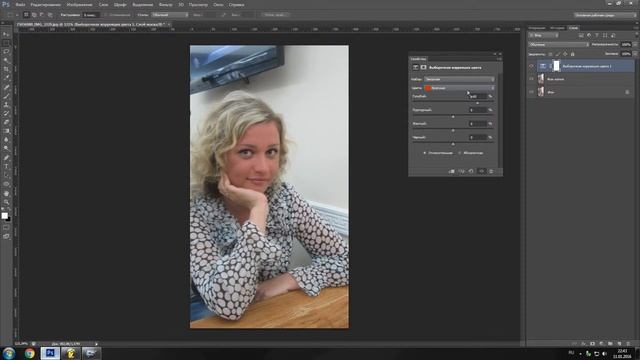This screenshot has width=640, height=360.
Task: Select the Brush tool
Action: [6, 96]
